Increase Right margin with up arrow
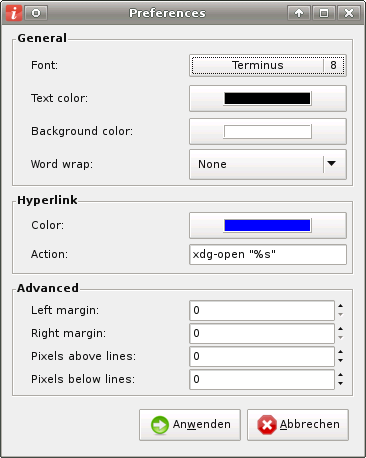The width and height of the screenshot is (366, 458). click(340, 329)
